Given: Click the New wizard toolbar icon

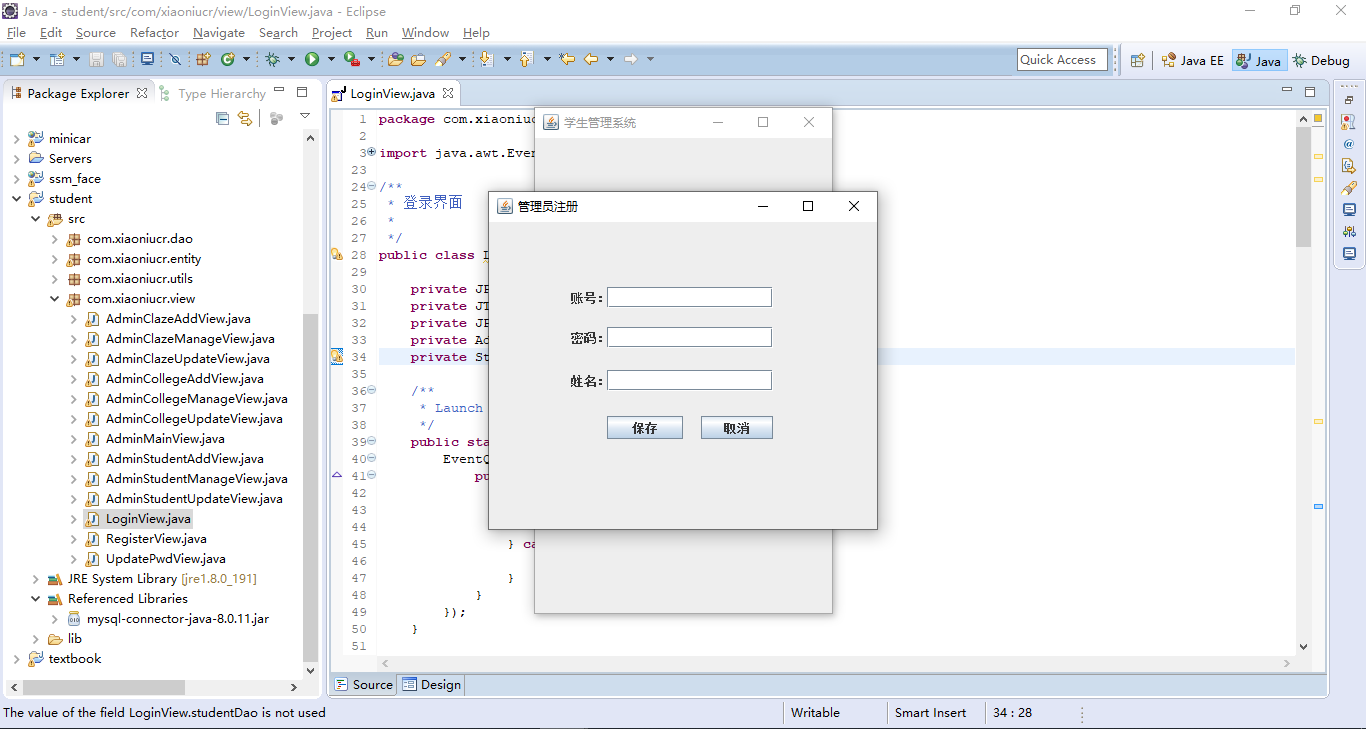Looking at the screenshot, I should (17, 60).
